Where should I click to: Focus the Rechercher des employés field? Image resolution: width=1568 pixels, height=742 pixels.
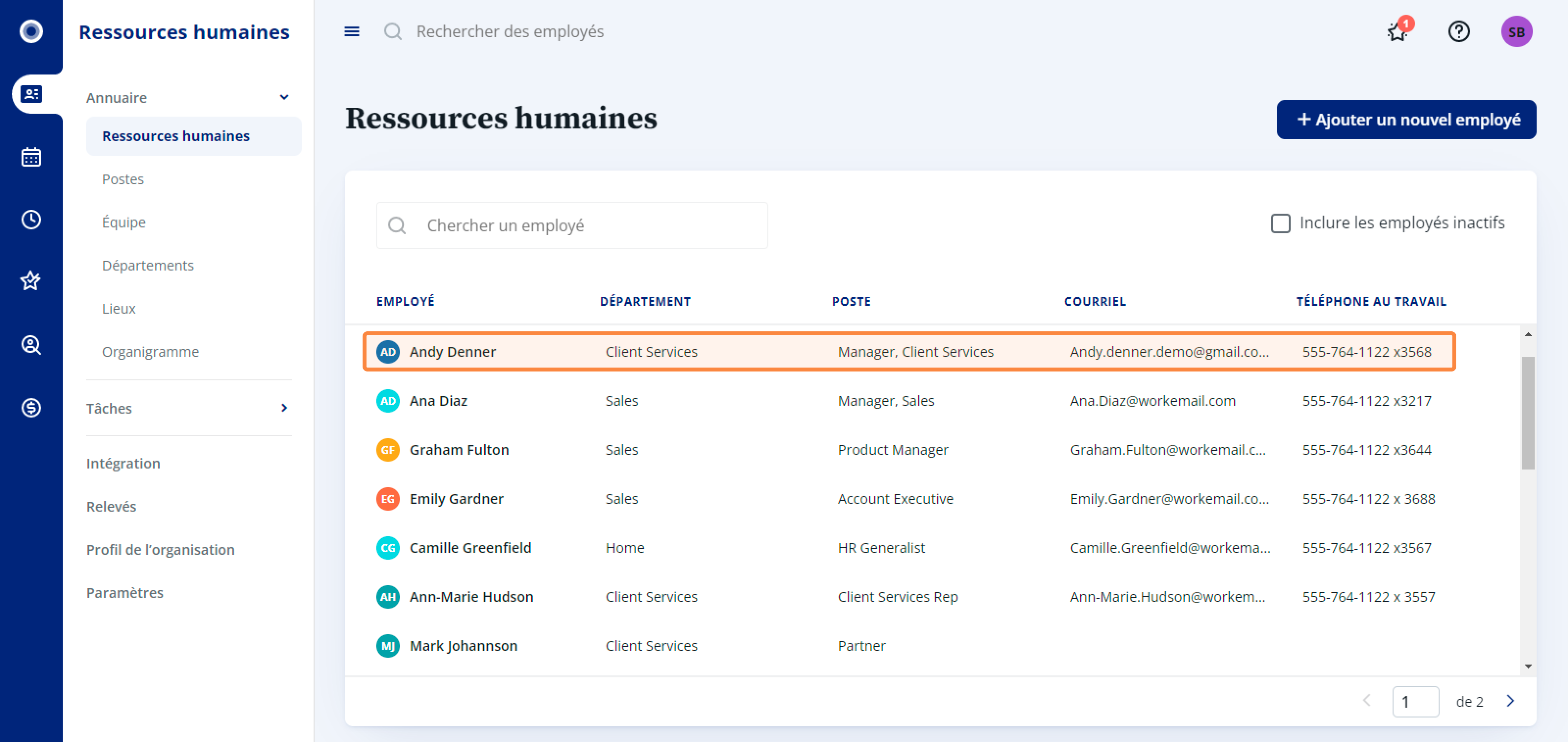click(510, 32)
